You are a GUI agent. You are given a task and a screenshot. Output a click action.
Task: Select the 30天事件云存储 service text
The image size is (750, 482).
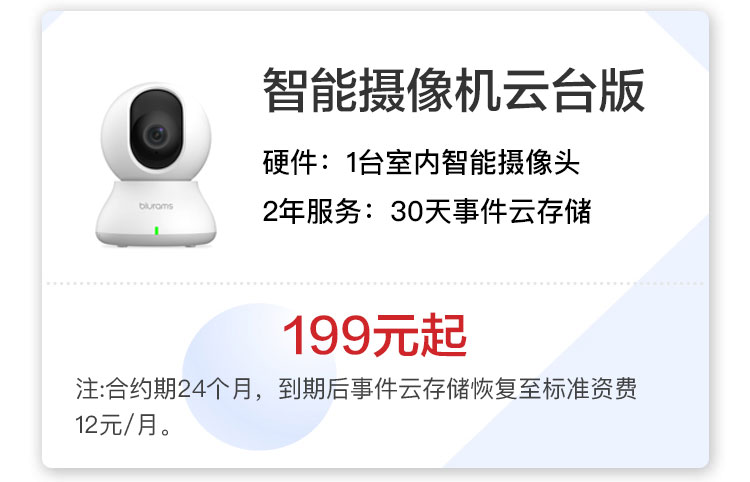(491, 211)
